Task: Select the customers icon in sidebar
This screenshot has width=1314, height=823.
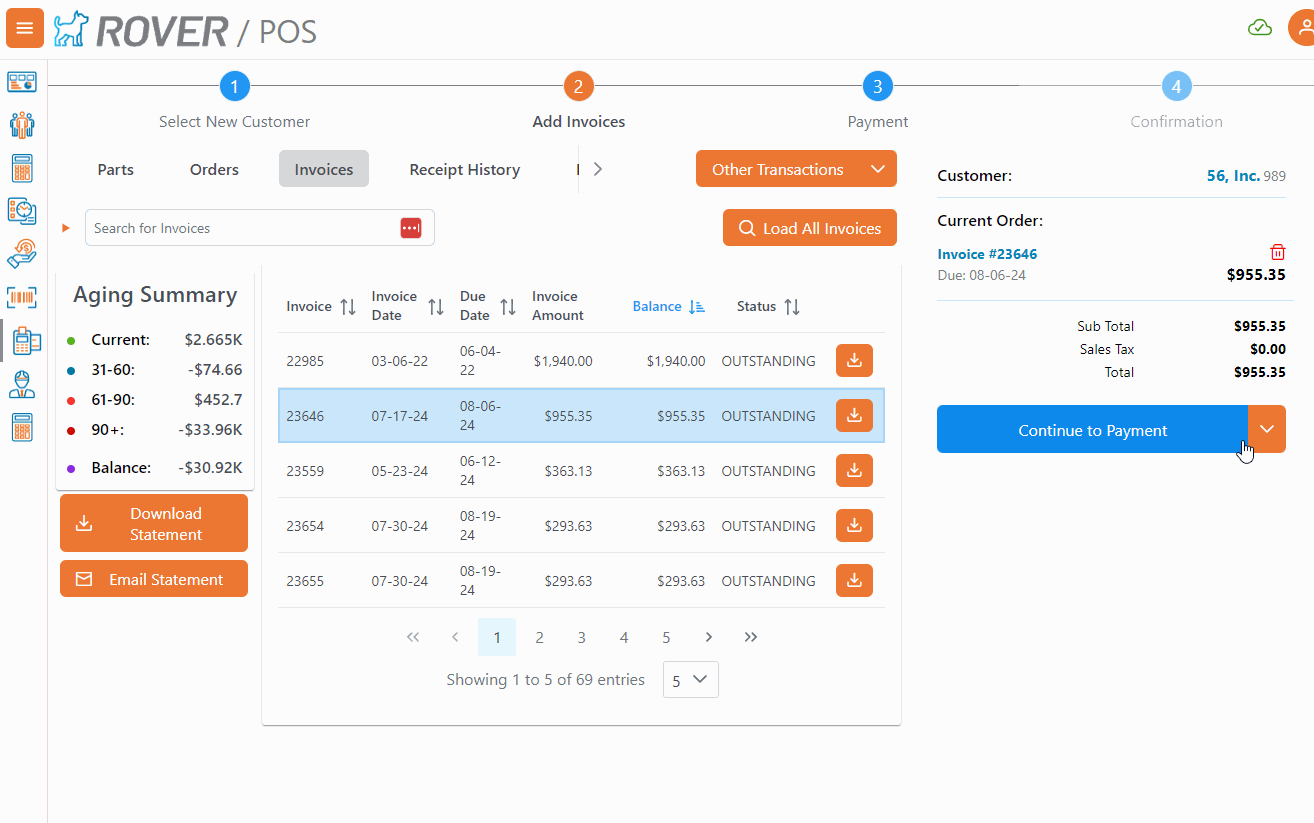Action: point(22,124)
